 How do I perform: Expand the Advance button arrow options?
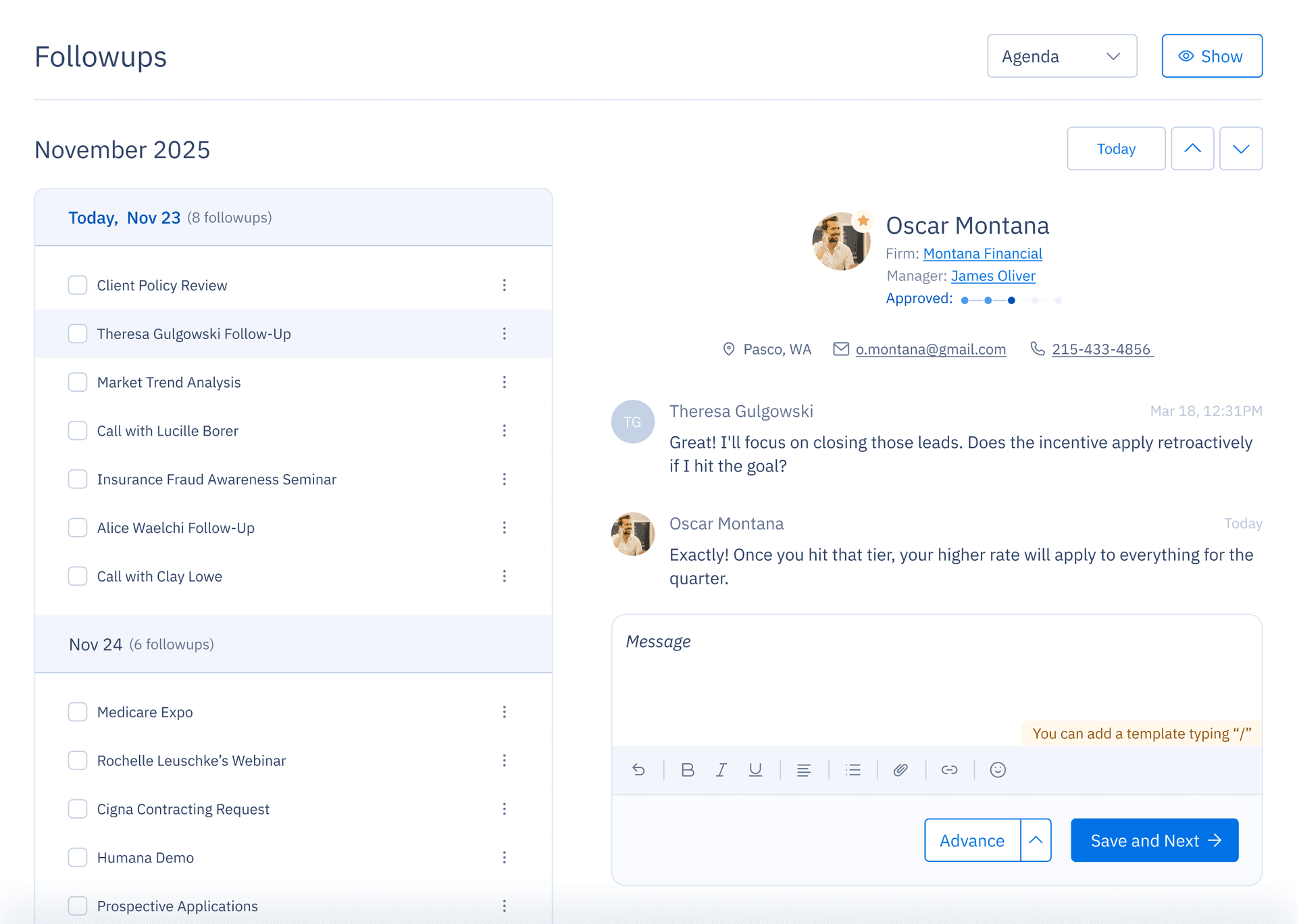pyautogui.click(x=1036, y=840)
